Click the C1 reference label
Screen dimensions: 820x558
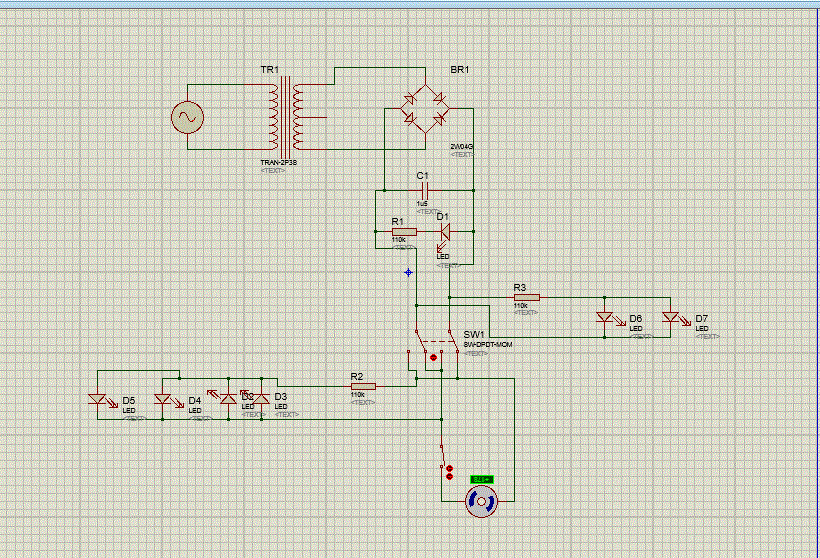click(422, 176)
